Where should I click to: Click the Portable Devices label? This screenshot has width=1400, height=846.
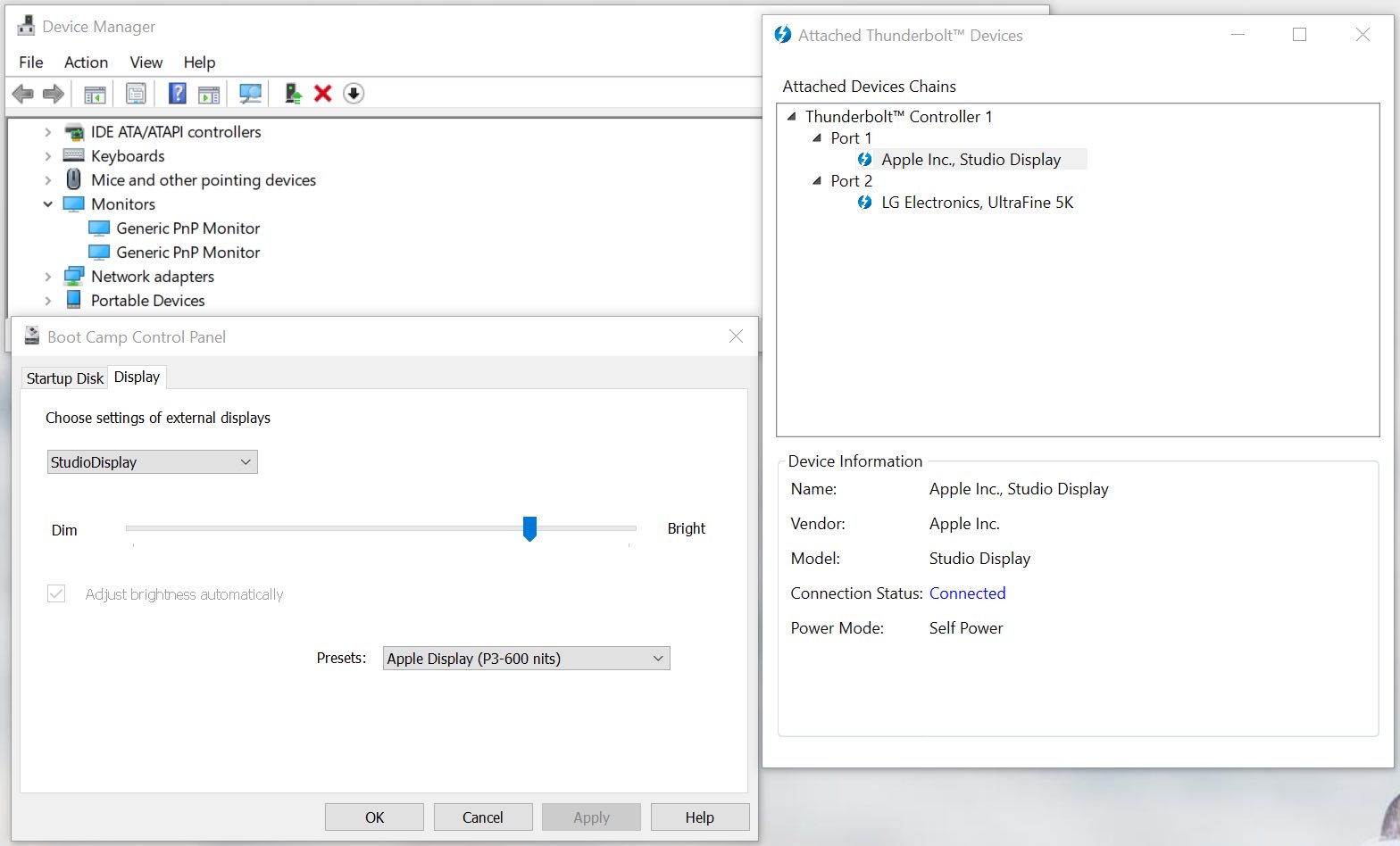coord(148,301)
